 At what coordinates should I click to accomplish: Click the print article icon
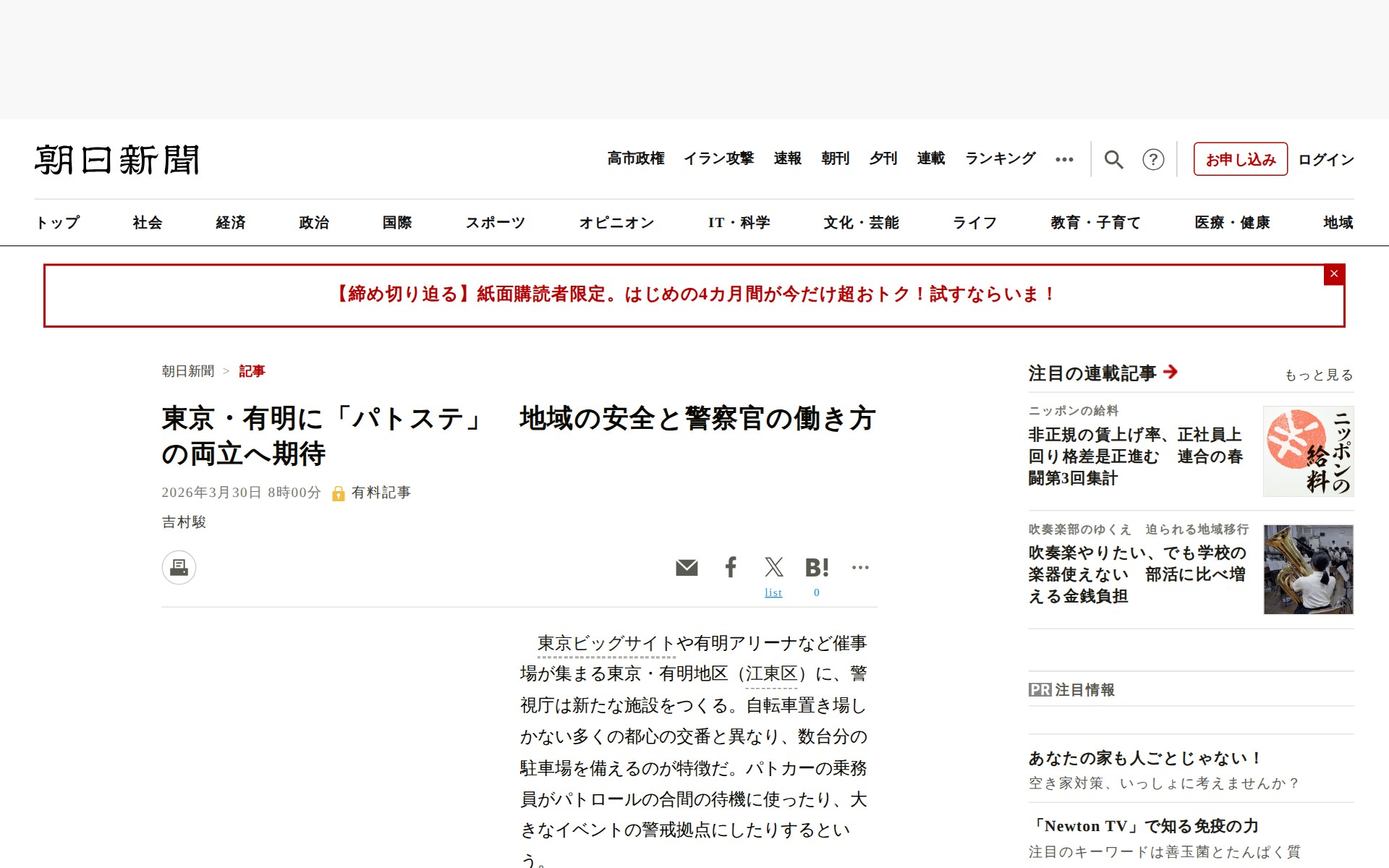(179, 568)
